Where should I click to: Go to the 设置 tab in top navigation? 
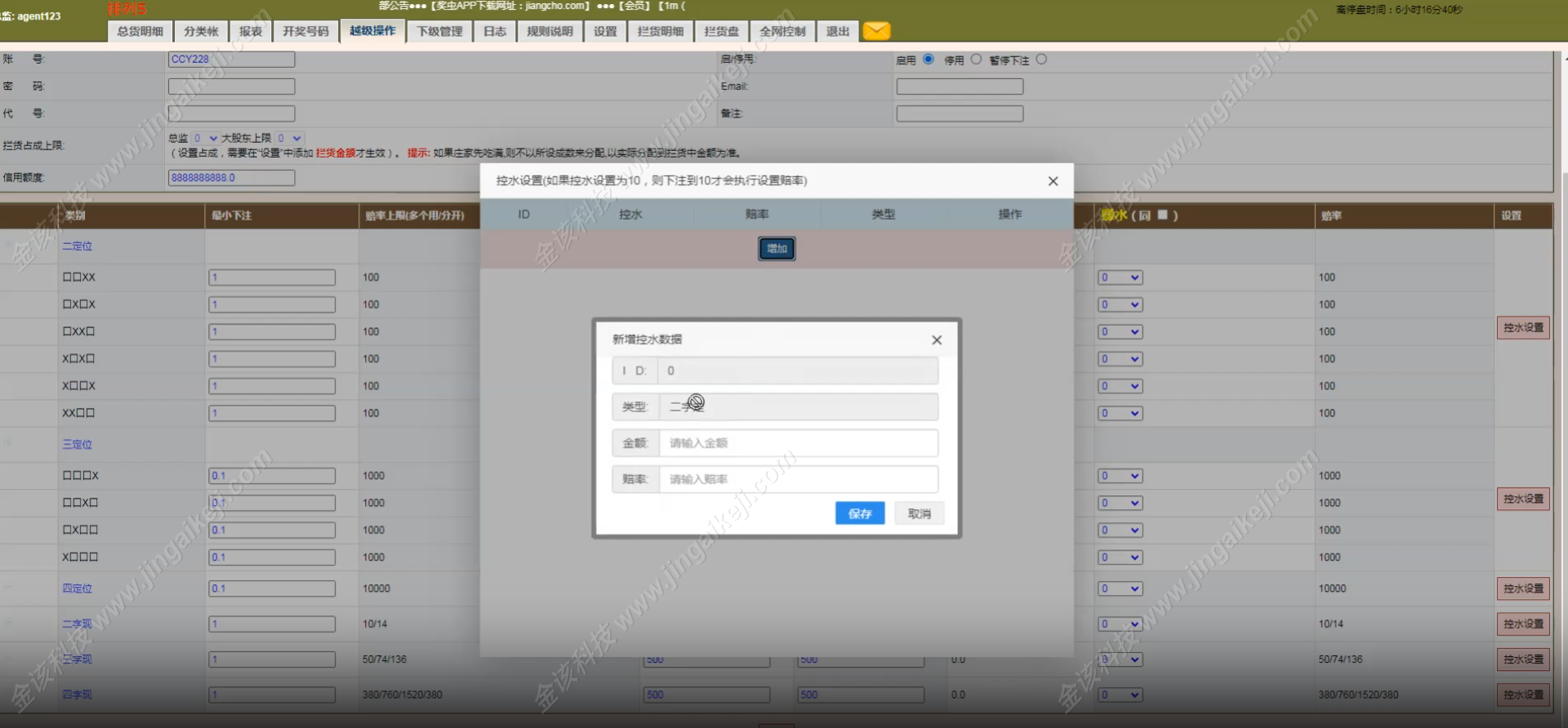pos(605,31)
